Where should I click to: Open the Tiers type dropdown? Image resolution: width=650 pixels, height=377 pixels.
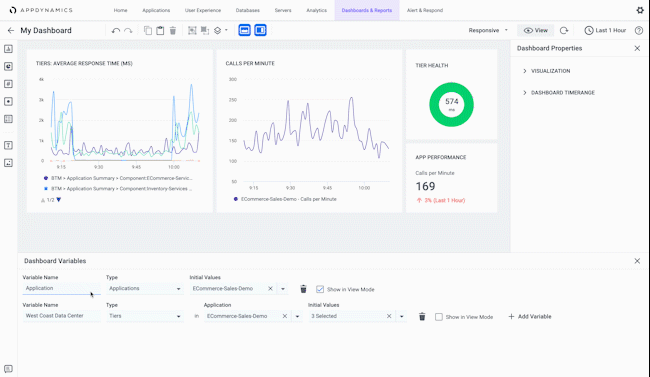click(145, 316)
